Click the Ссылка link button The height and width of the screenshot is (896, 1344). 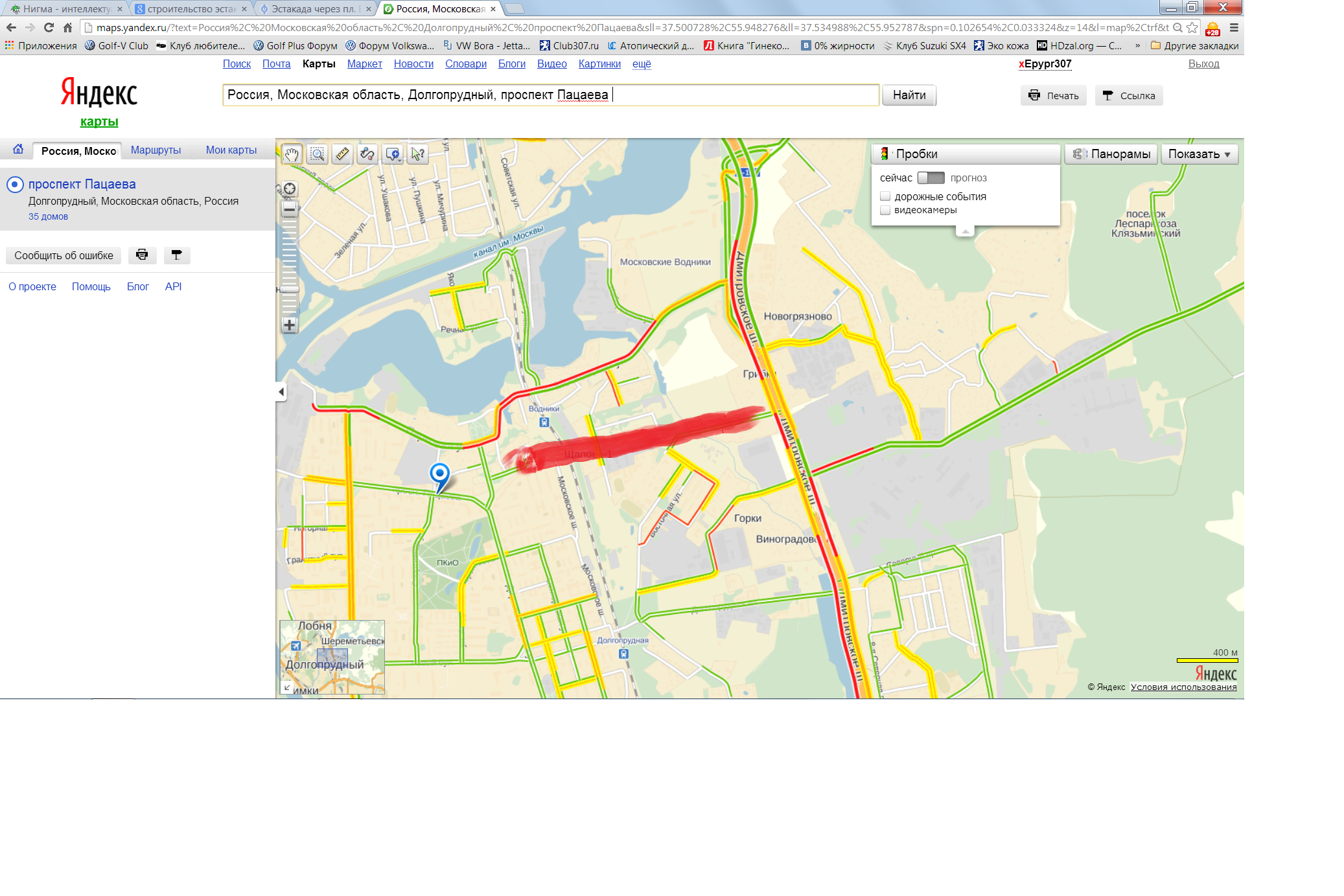1129,96
